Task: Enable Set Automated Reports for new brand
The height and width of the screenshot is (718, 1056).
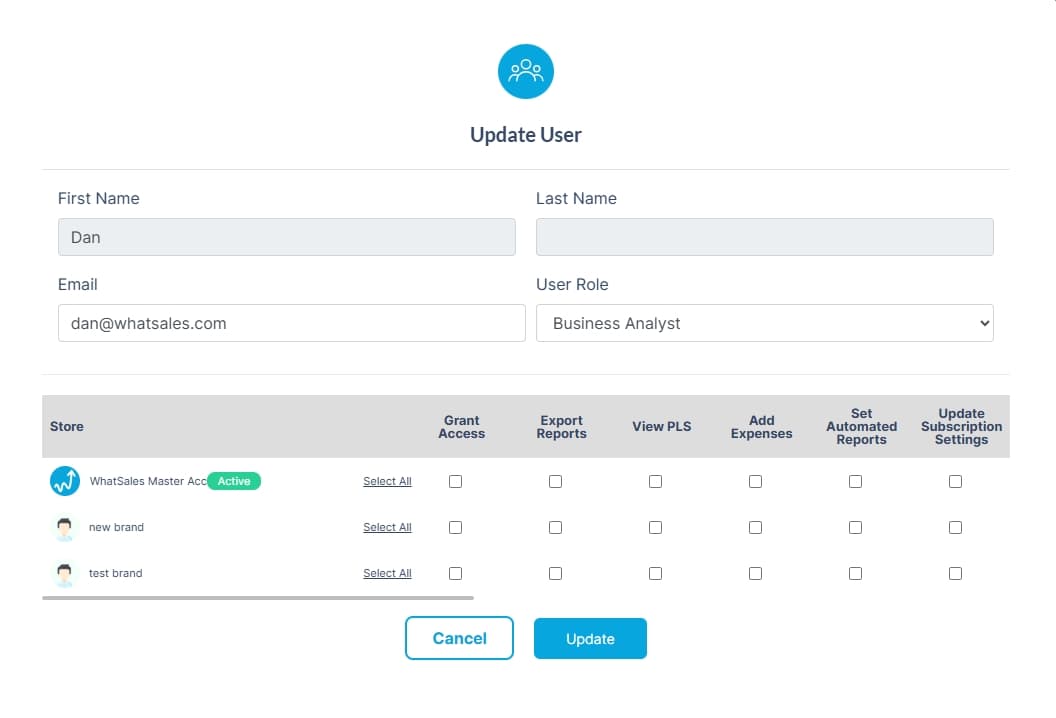Action: click(855, 527)
